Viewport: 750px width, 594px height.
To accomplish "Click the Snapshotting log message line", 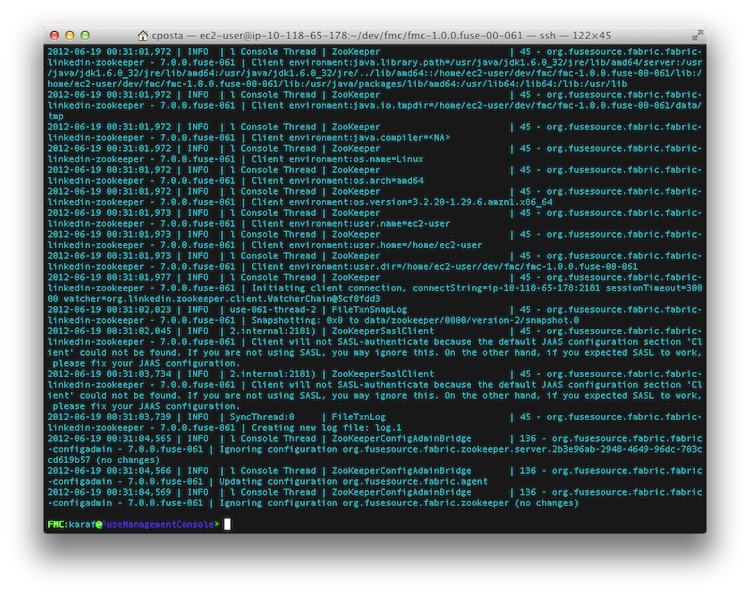I will (415, 320).
